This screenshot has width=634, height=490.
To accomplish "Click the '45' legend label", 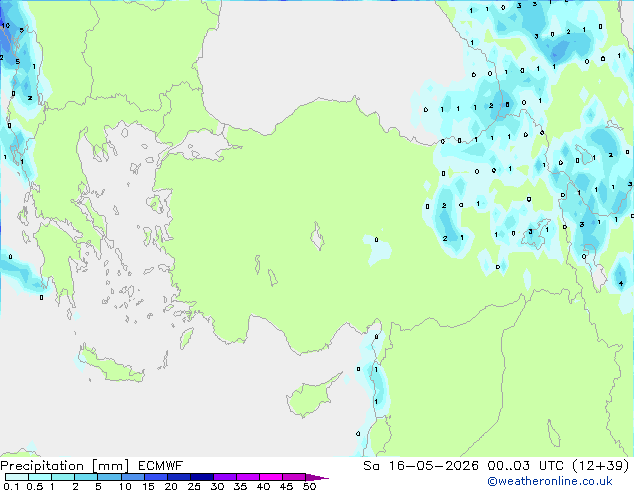I will [x=286, y=486].
